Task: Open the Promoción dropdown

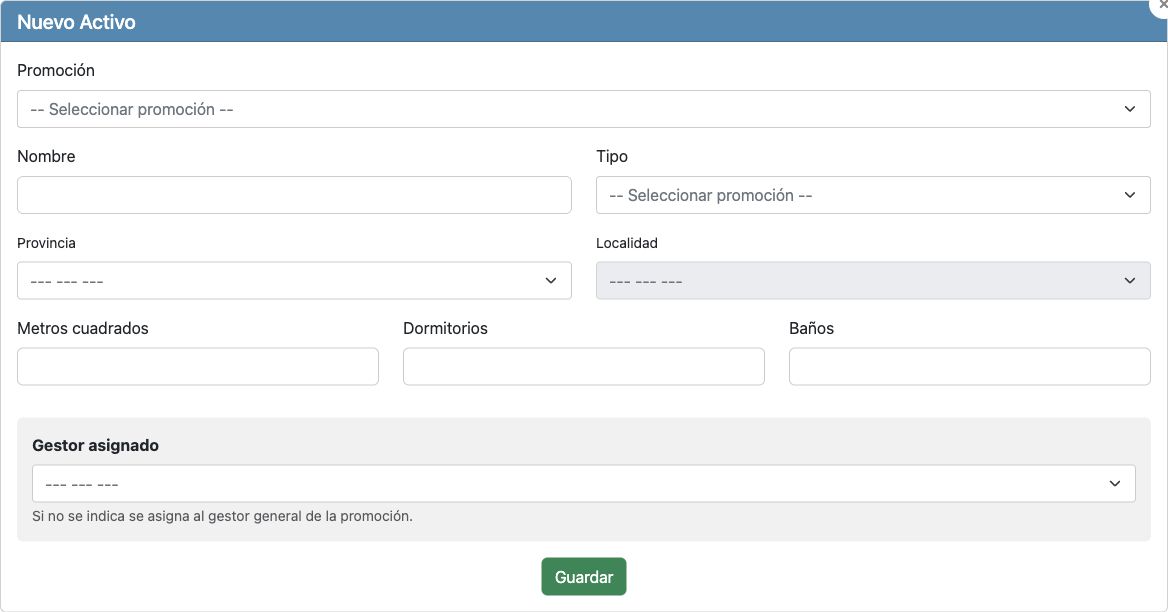Action: 583,109
